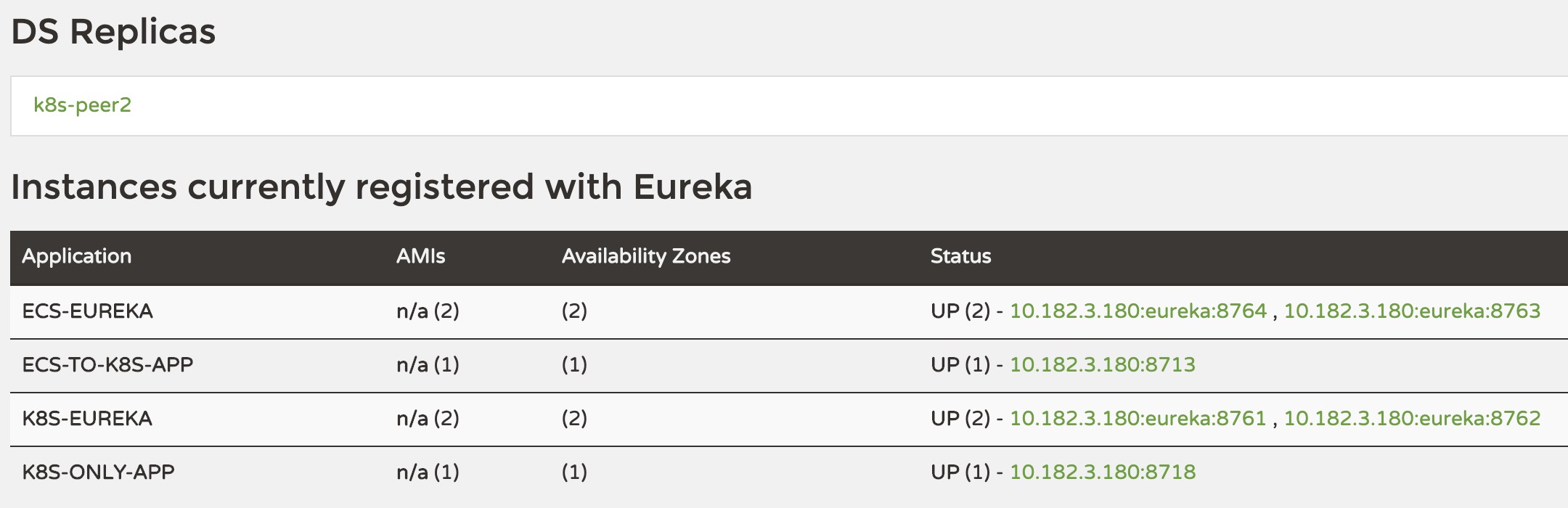Screen dimensions: 1568x508
Task: Click the AMIs column header
Action: tap(420, 256)
